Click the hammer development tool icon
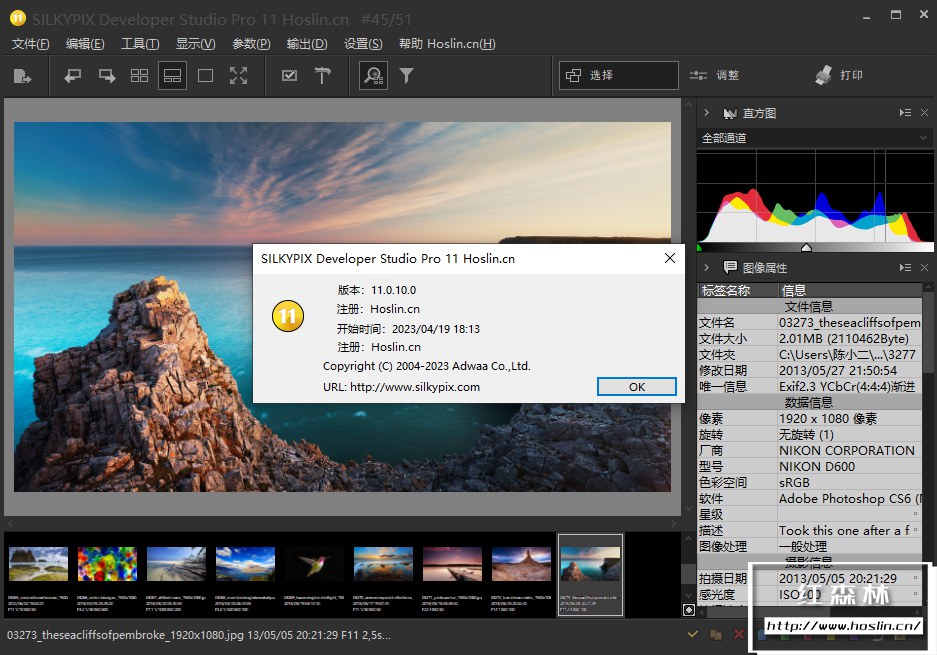 coord(322,75)
